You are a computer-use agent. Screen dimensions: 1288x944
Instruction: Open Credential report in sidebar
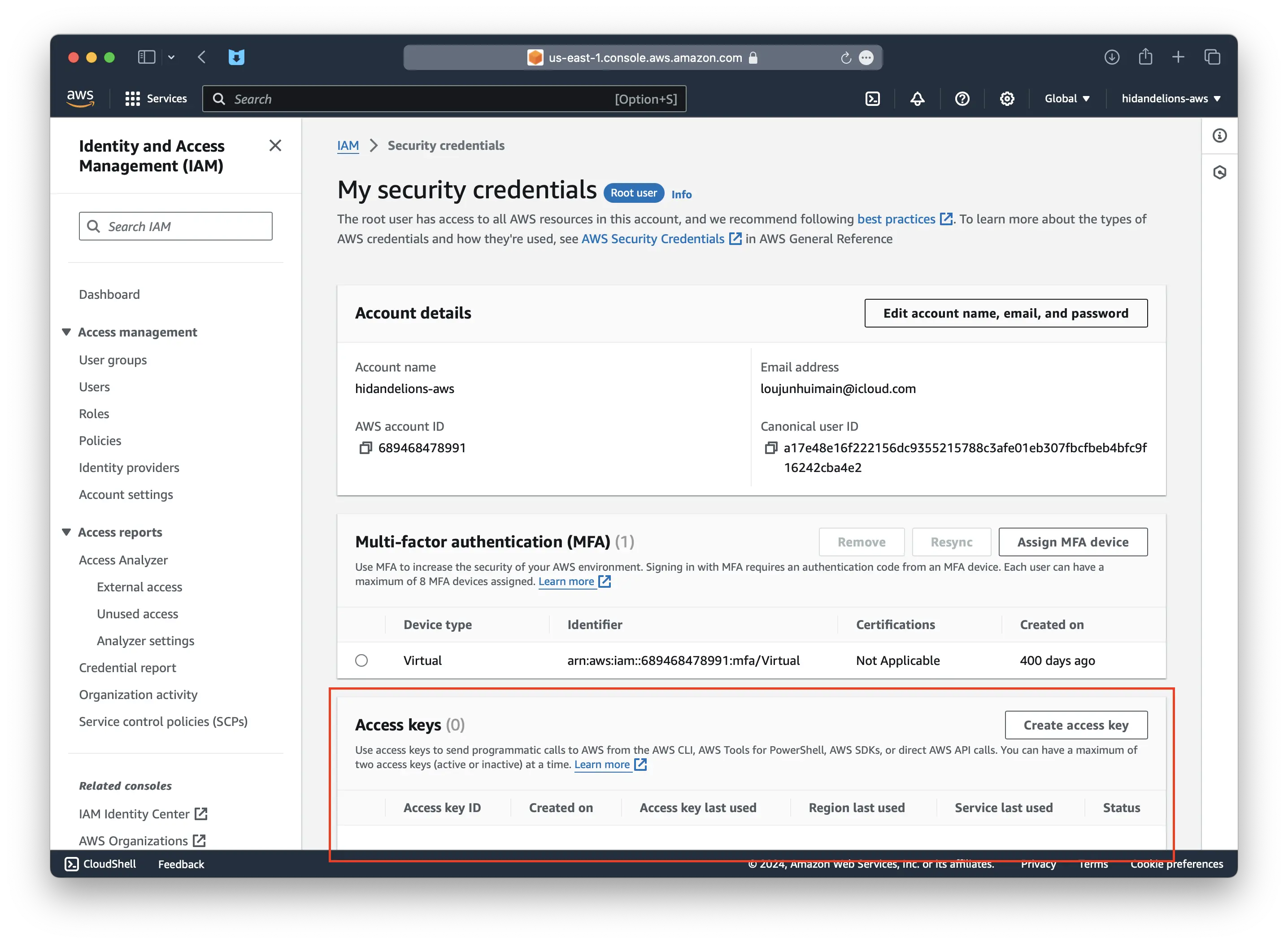[x=127, y=668]
